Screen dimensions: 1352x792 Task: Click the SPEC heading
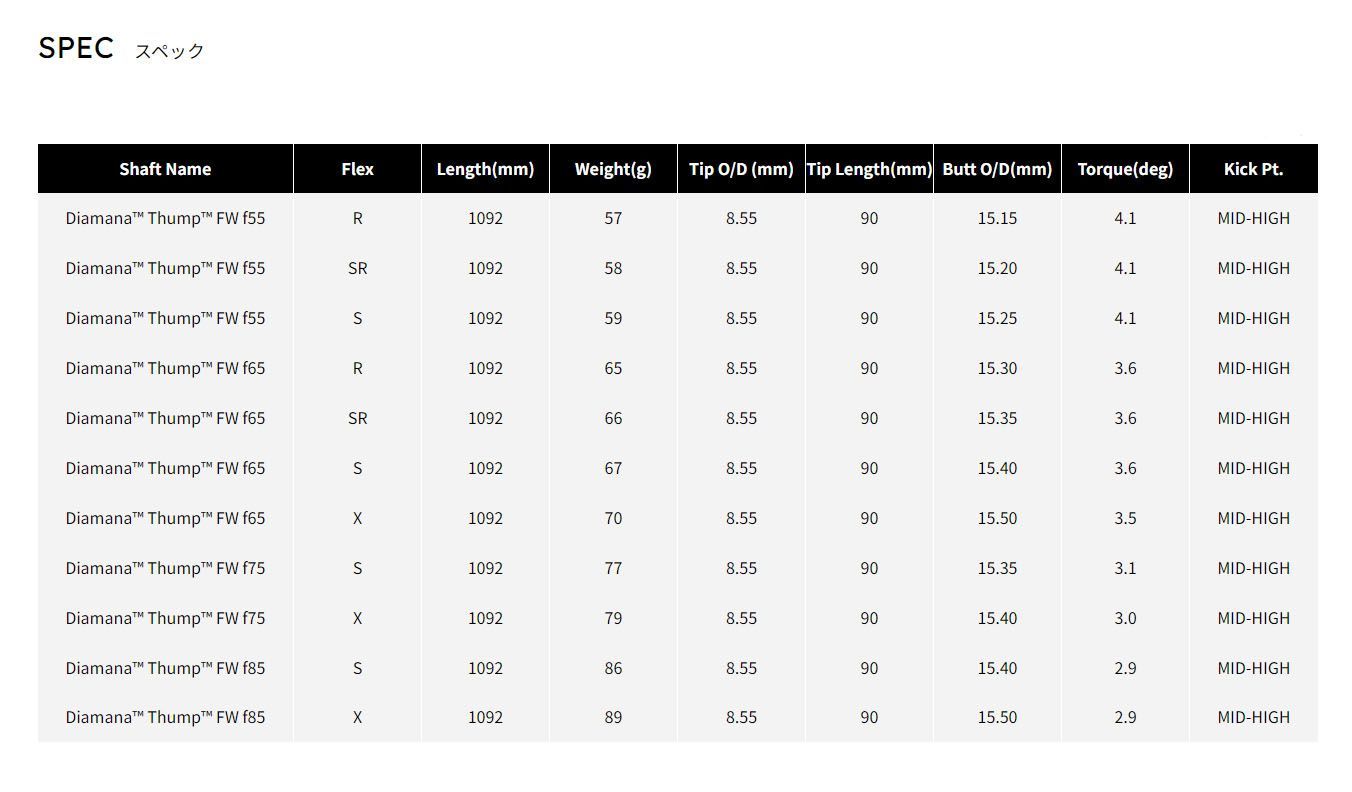[x=76, y=48]
